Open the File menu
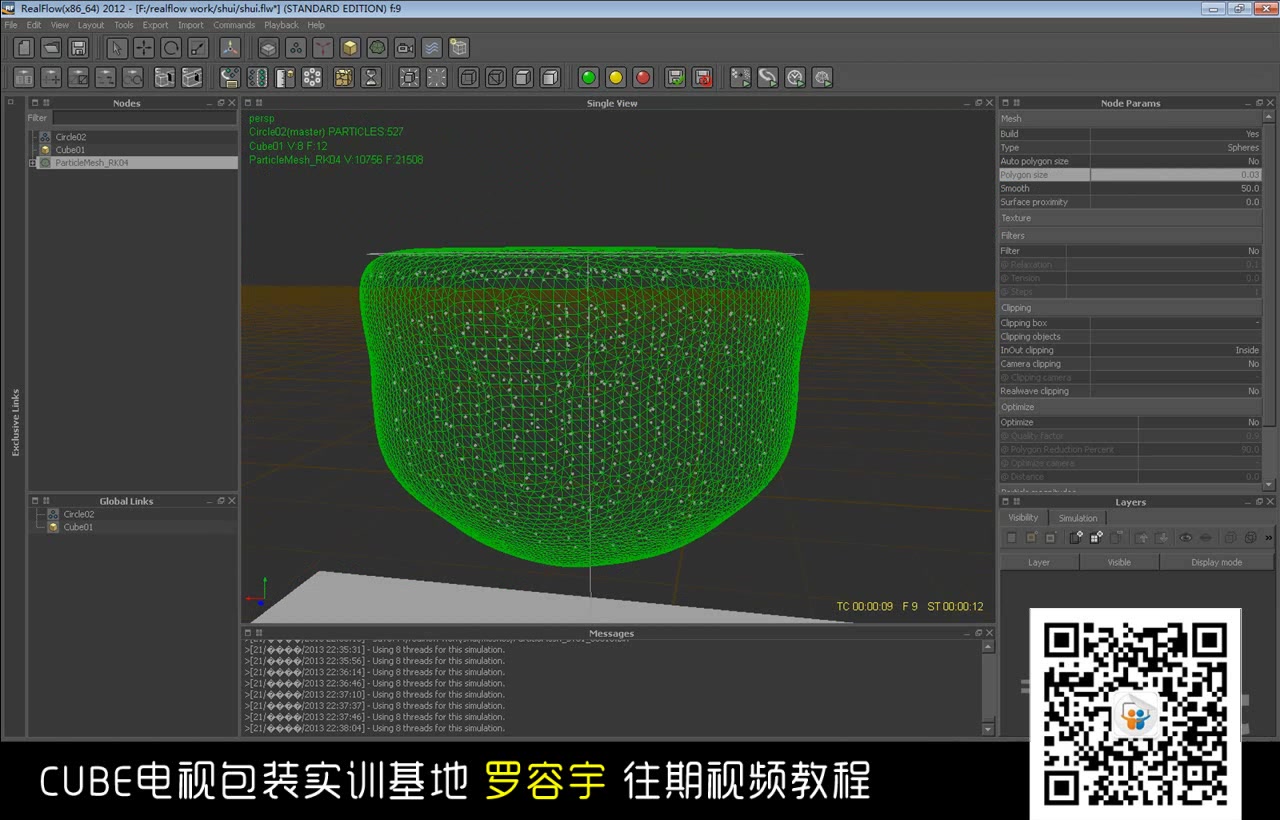 click(11, 25)
